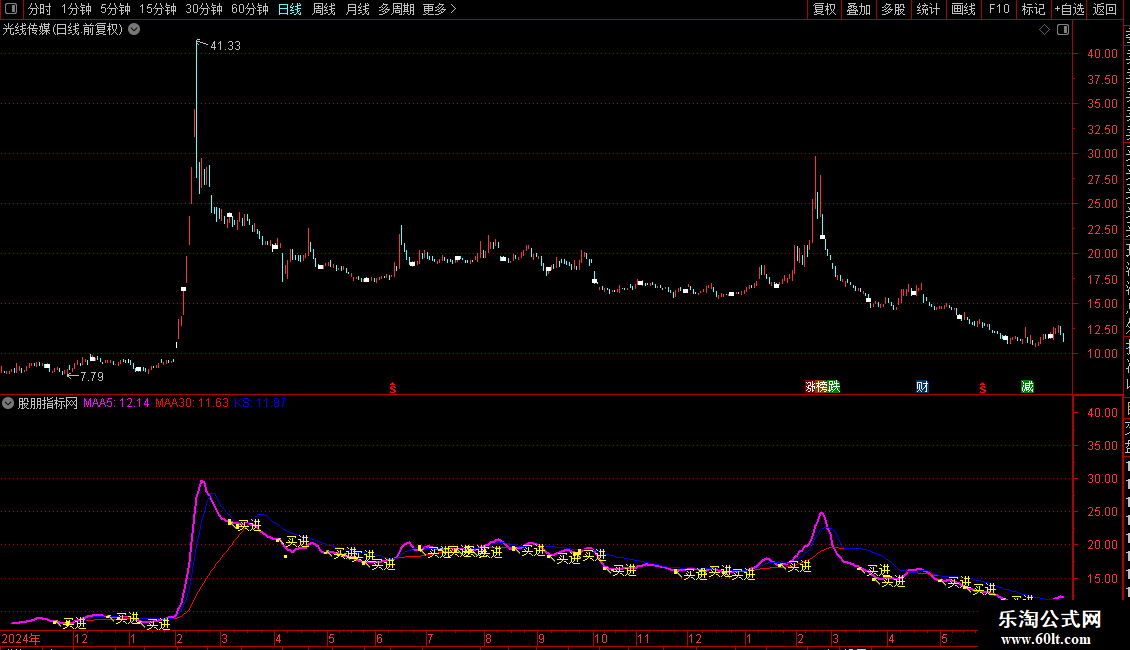Click the 复权 adjustment button
The height and width of the screenshot is (650, 1130).
pyautogui.click(x=824, y=9)
